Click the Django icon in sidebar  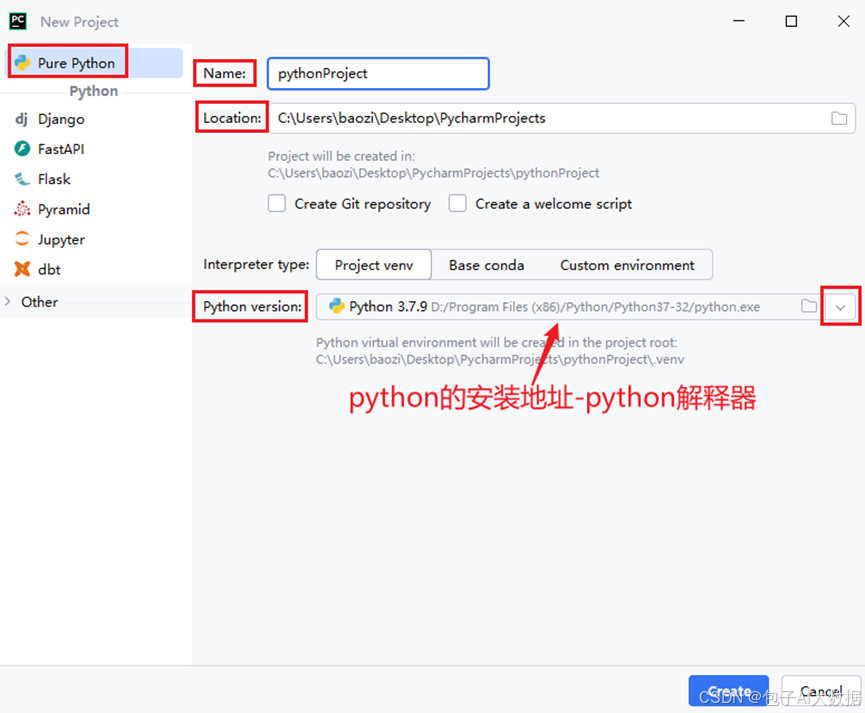point(21,119)
